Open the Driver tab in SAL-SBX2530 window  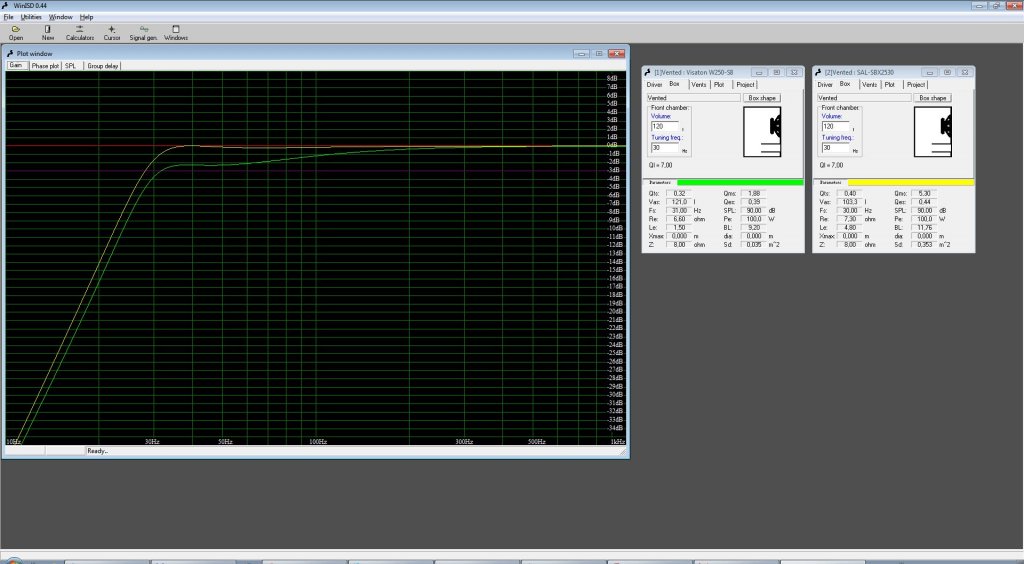[x=824, y=85]
